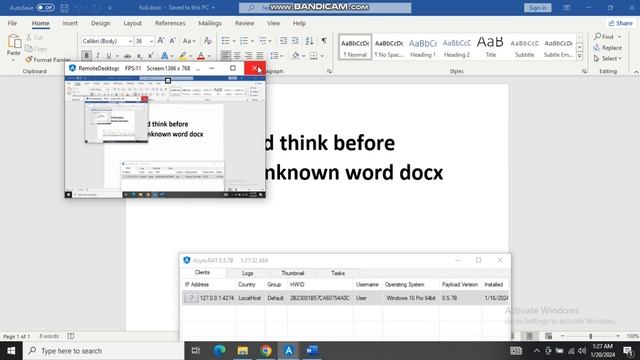Click the Bullets list icon
Image resolution: width=640 pixels, height=360 pixels.
coord(225,41)
